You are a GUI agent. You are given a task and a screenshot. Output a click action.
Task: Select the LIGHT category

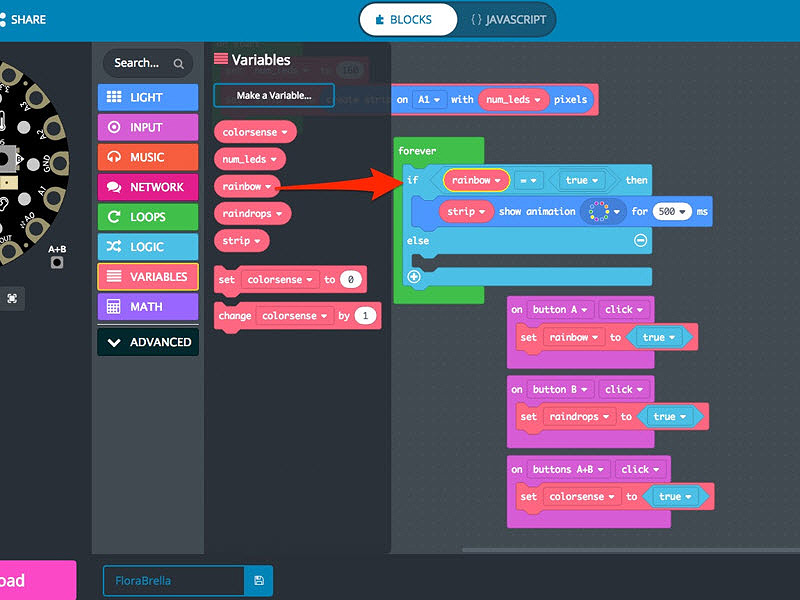147,97
